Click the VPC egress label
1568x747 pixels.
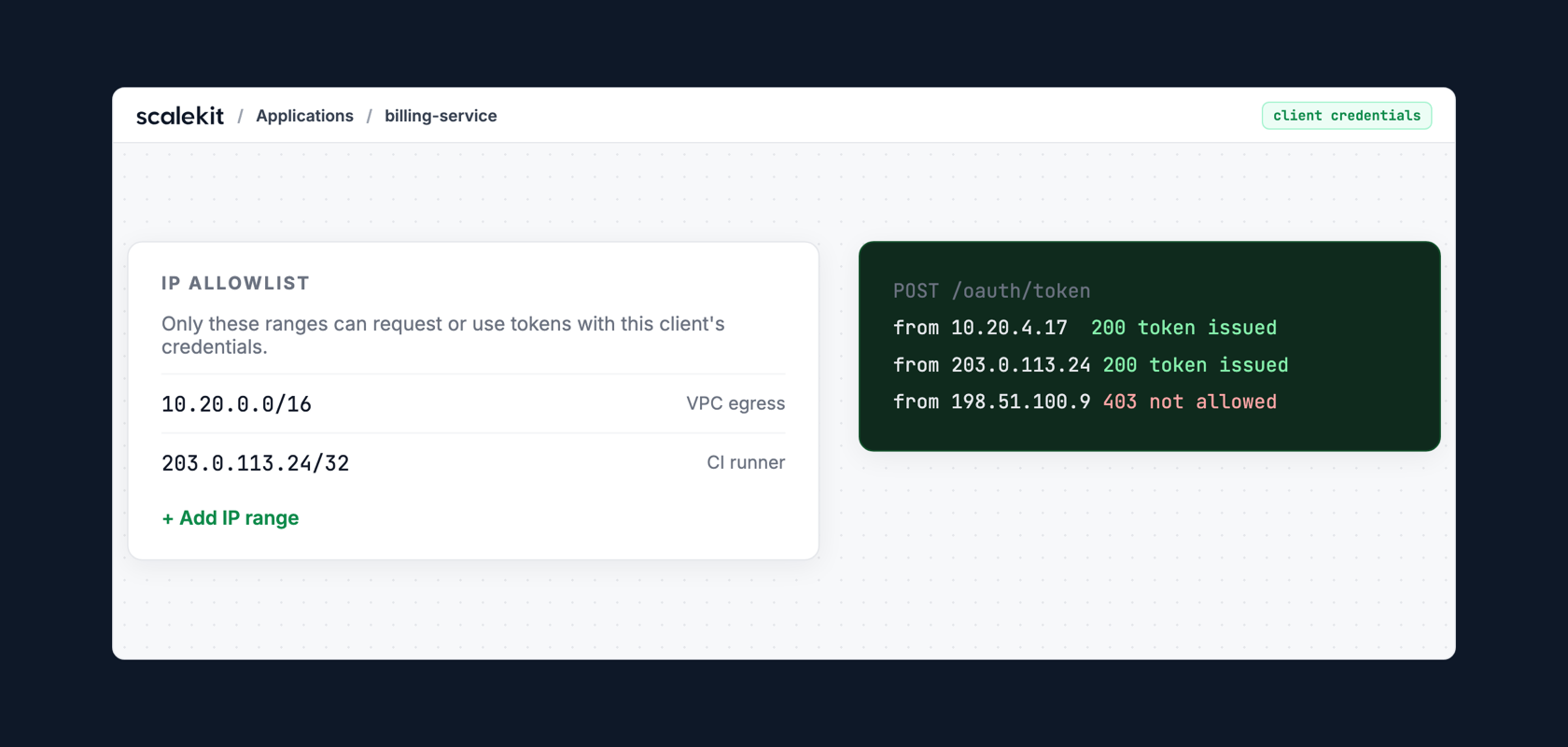735,403
